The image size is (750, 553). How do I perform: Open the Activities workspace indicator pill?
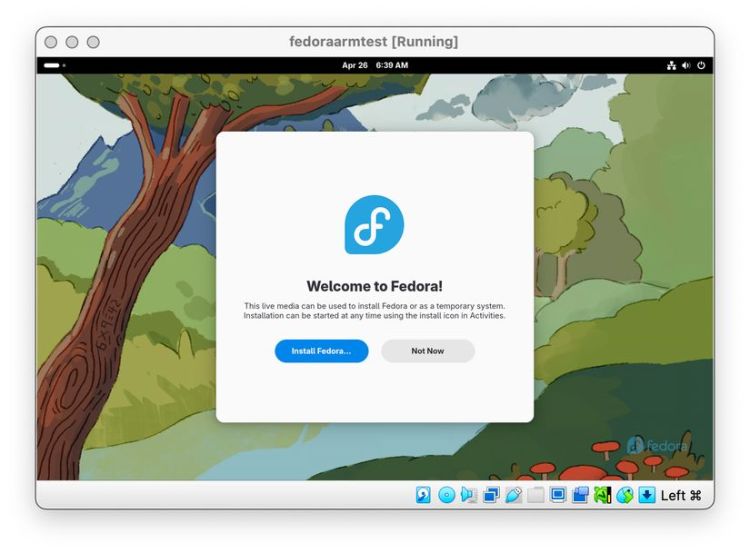pyautogui.click(x=52, y=66)
